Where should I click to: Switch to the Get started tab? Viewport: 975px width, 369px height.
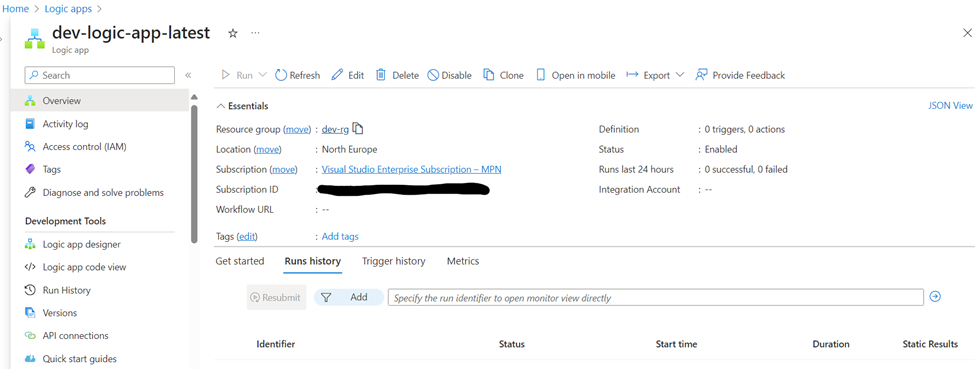(x=240, y=261)
